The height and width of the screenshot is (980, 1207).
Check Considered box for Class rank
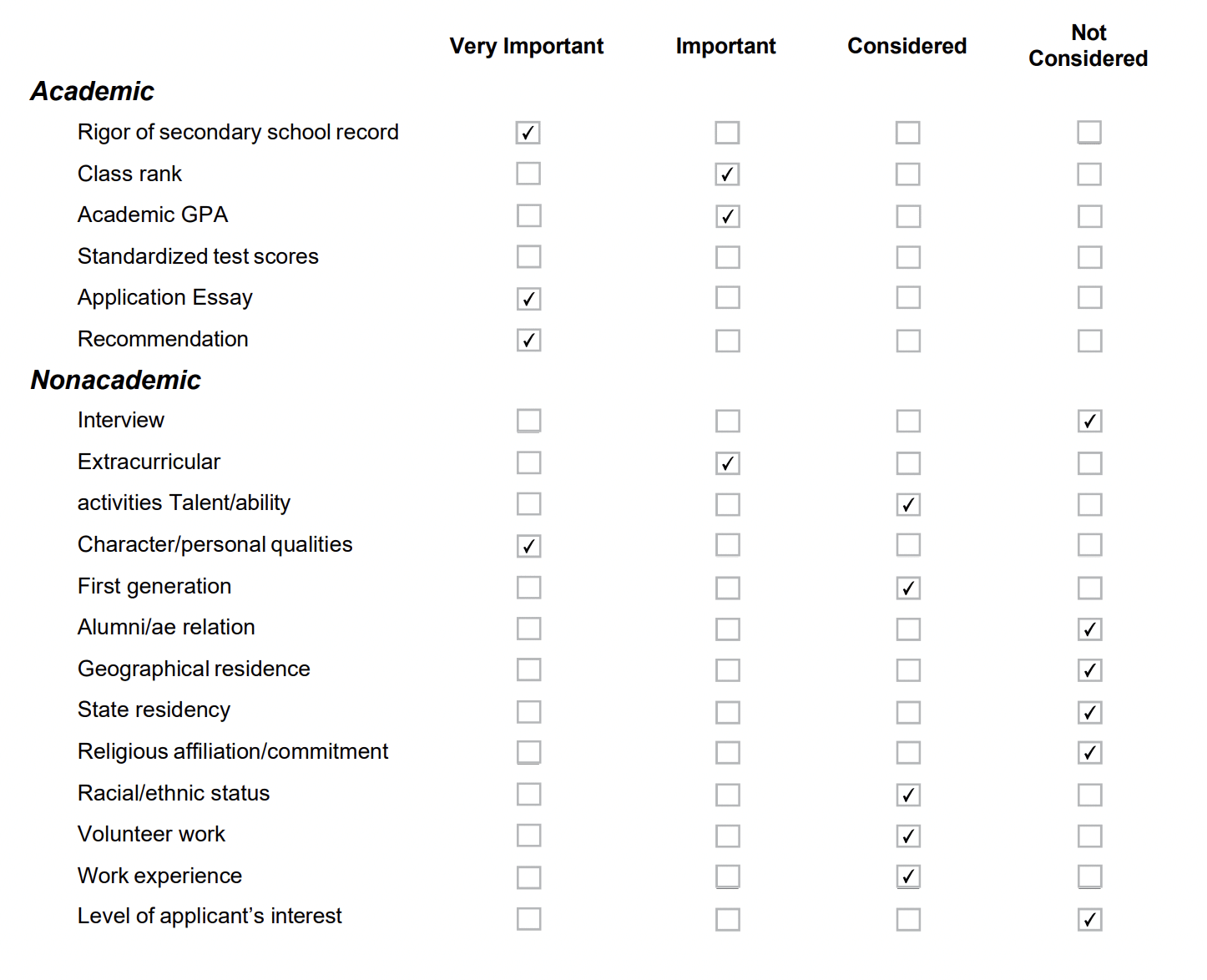click(x=907, y=174)
